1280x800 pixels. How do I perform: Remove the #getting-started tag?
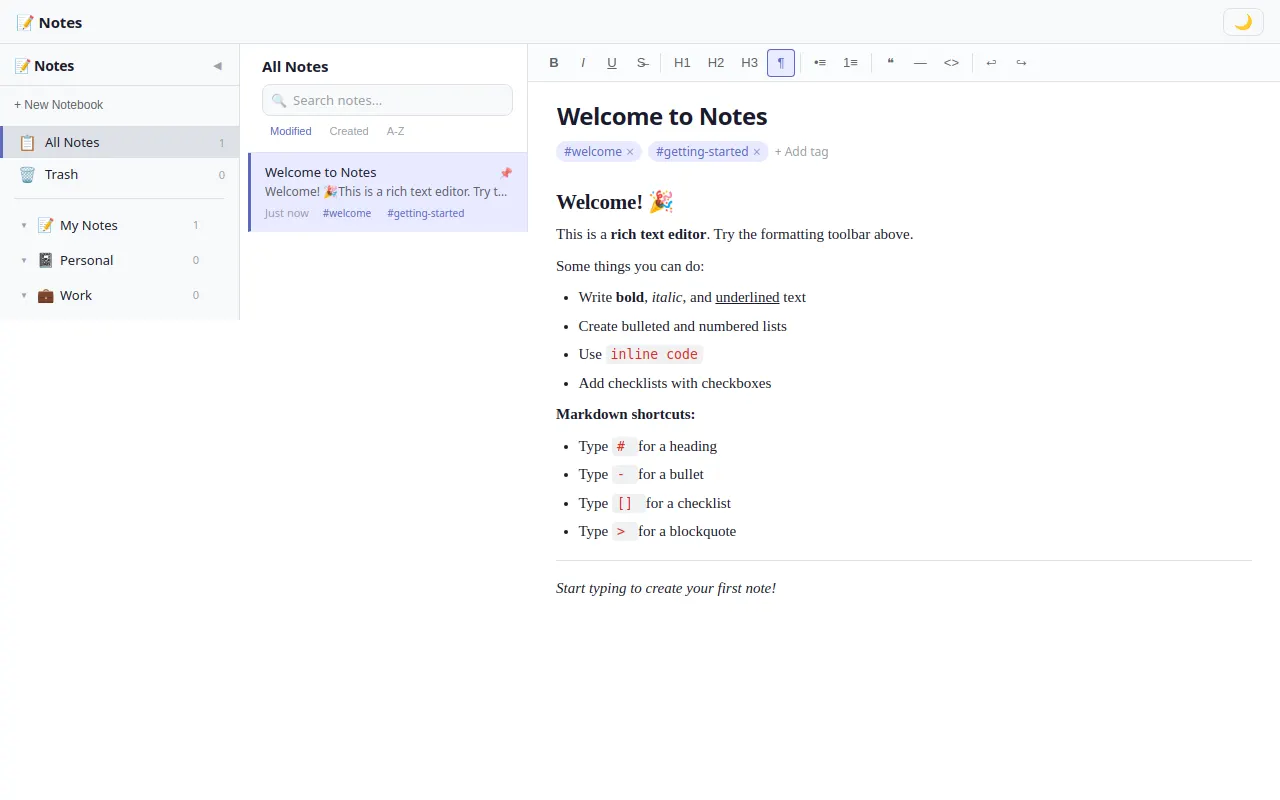pos(757,152)
